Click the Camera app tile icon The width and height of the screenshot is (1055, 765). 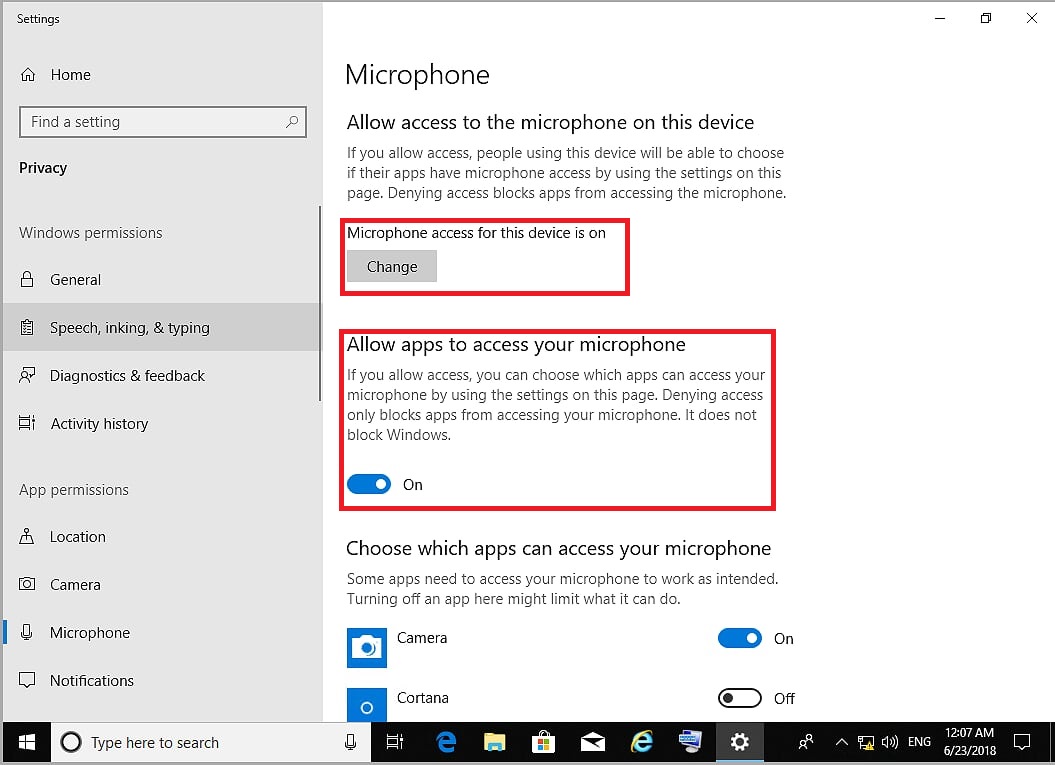point(367,648)
